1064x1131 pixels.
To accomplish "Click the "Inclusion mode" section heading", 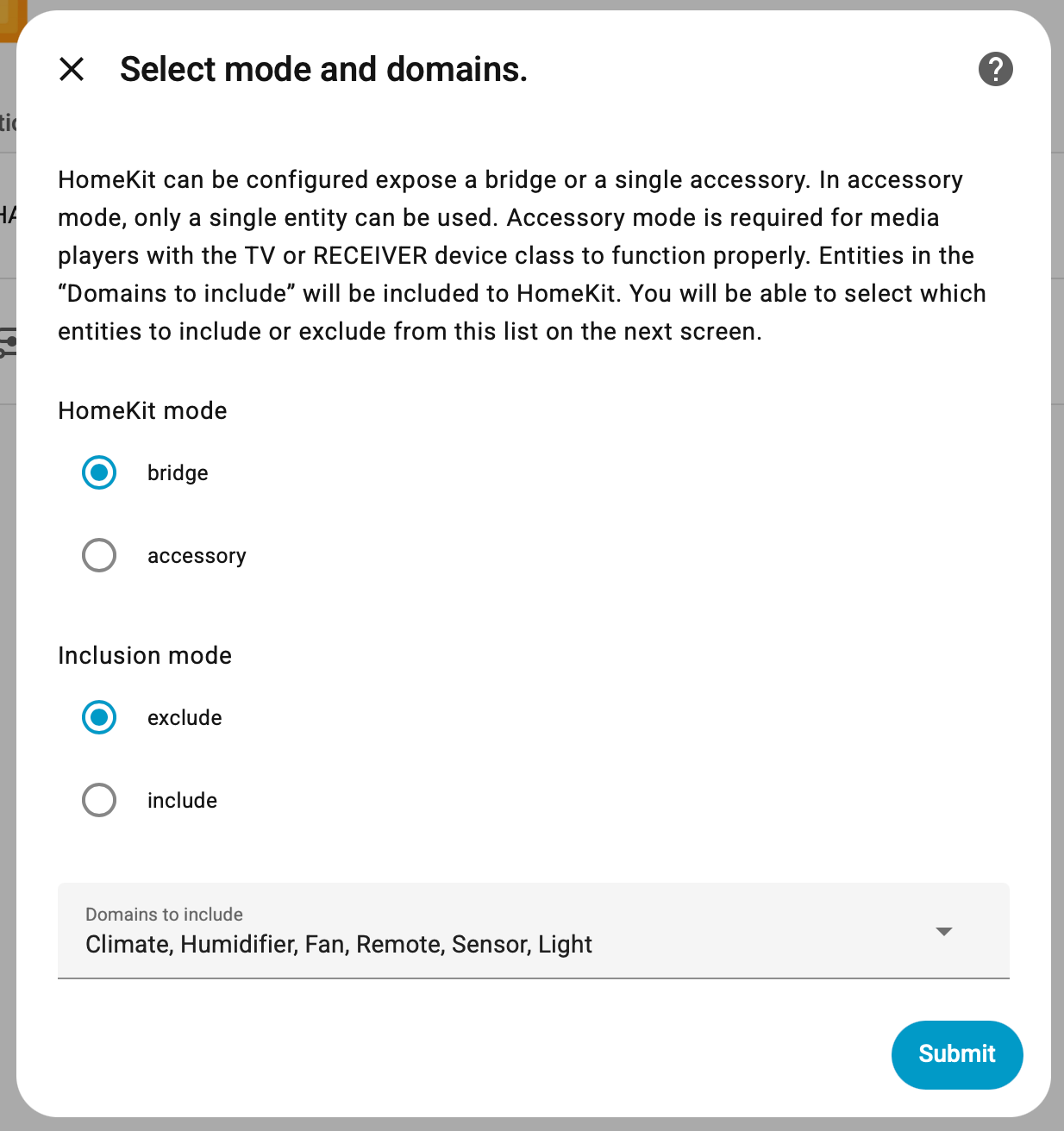I will coord(145,655).
